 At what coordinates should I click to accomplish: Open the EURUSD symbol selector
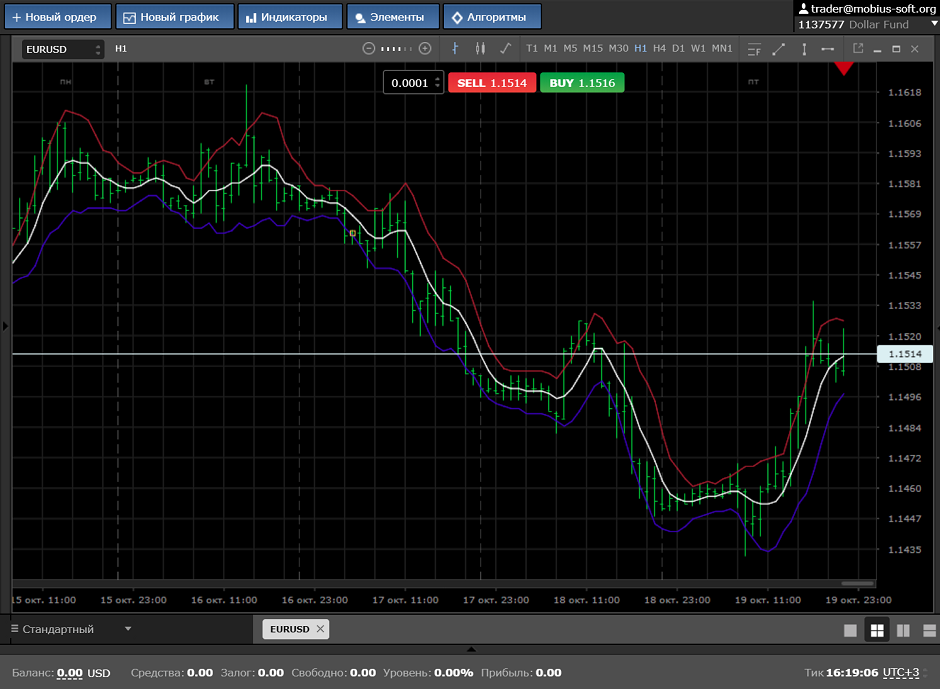63,49
